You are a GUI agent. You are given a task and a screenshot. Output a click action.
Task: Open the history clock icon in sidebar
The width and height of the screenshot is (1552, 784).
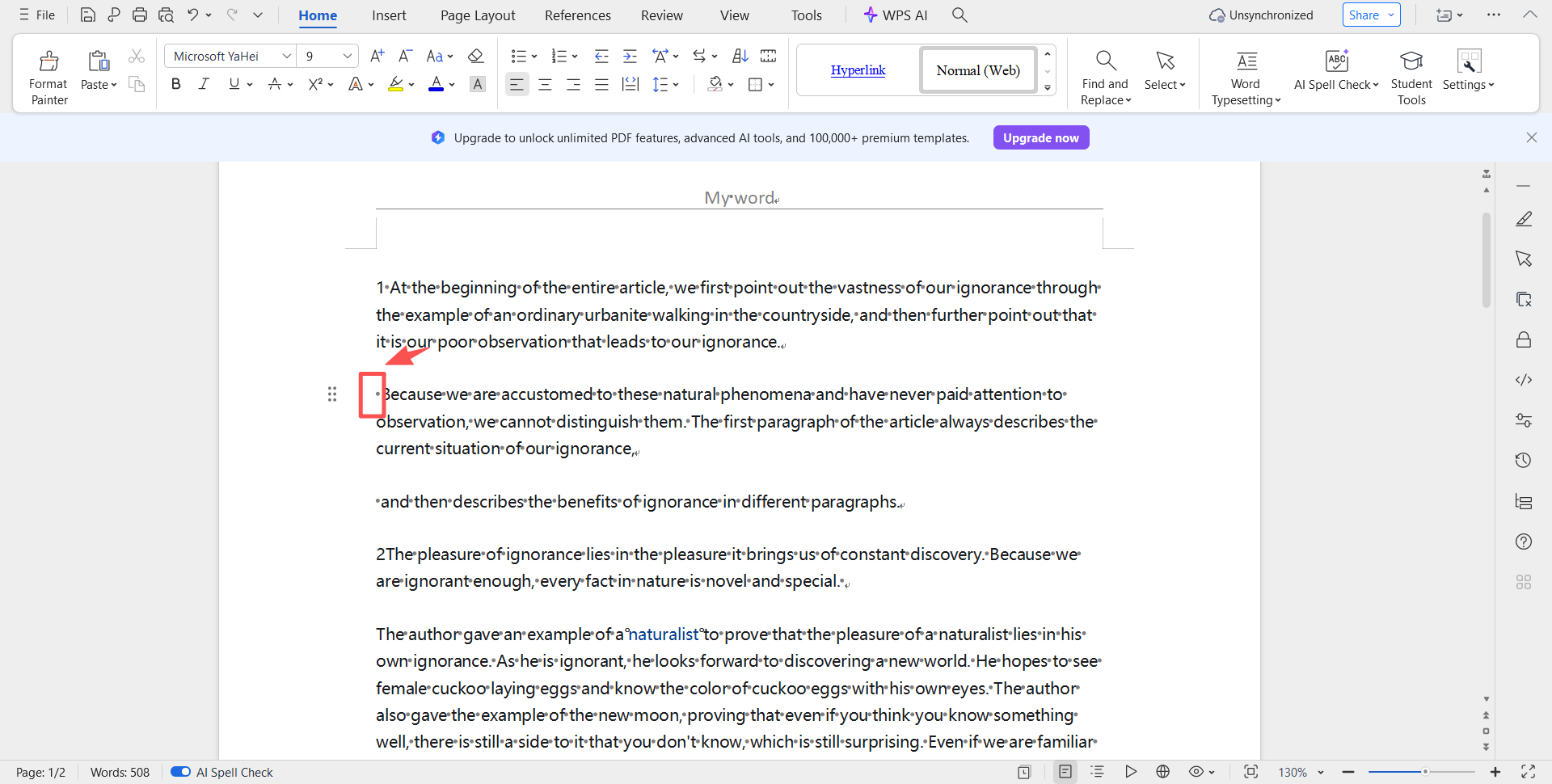(1523, 461)
